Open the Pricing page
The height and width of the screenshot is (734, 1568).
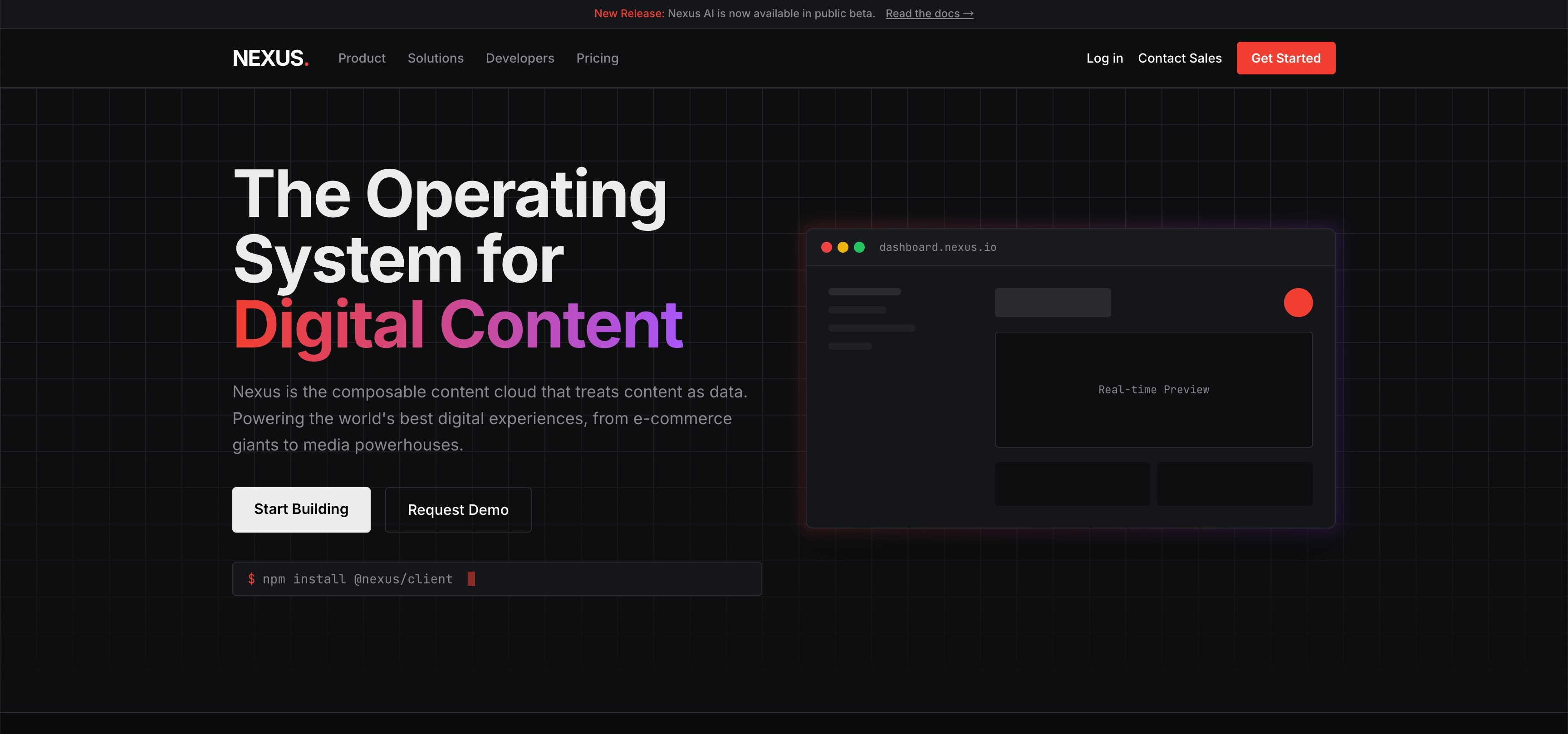pyautogui.click(x=597, y=58)
